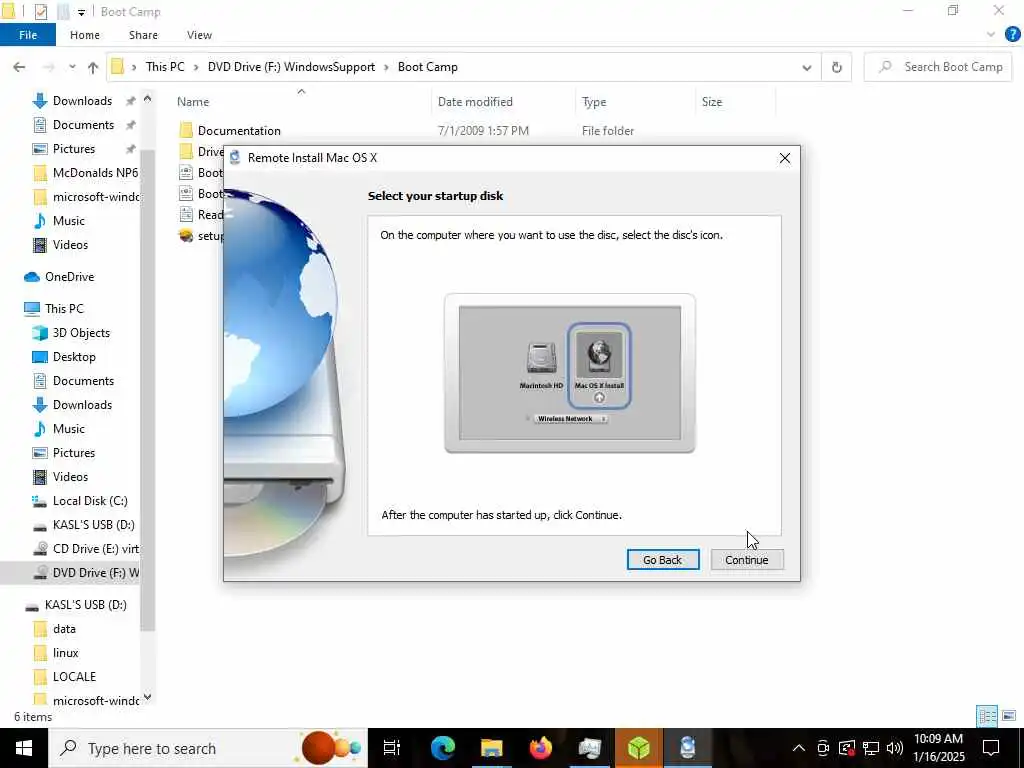1024x768 pixels.
Task: Select 3D Objects in navigation pane
Action: (x=81, y=333)
